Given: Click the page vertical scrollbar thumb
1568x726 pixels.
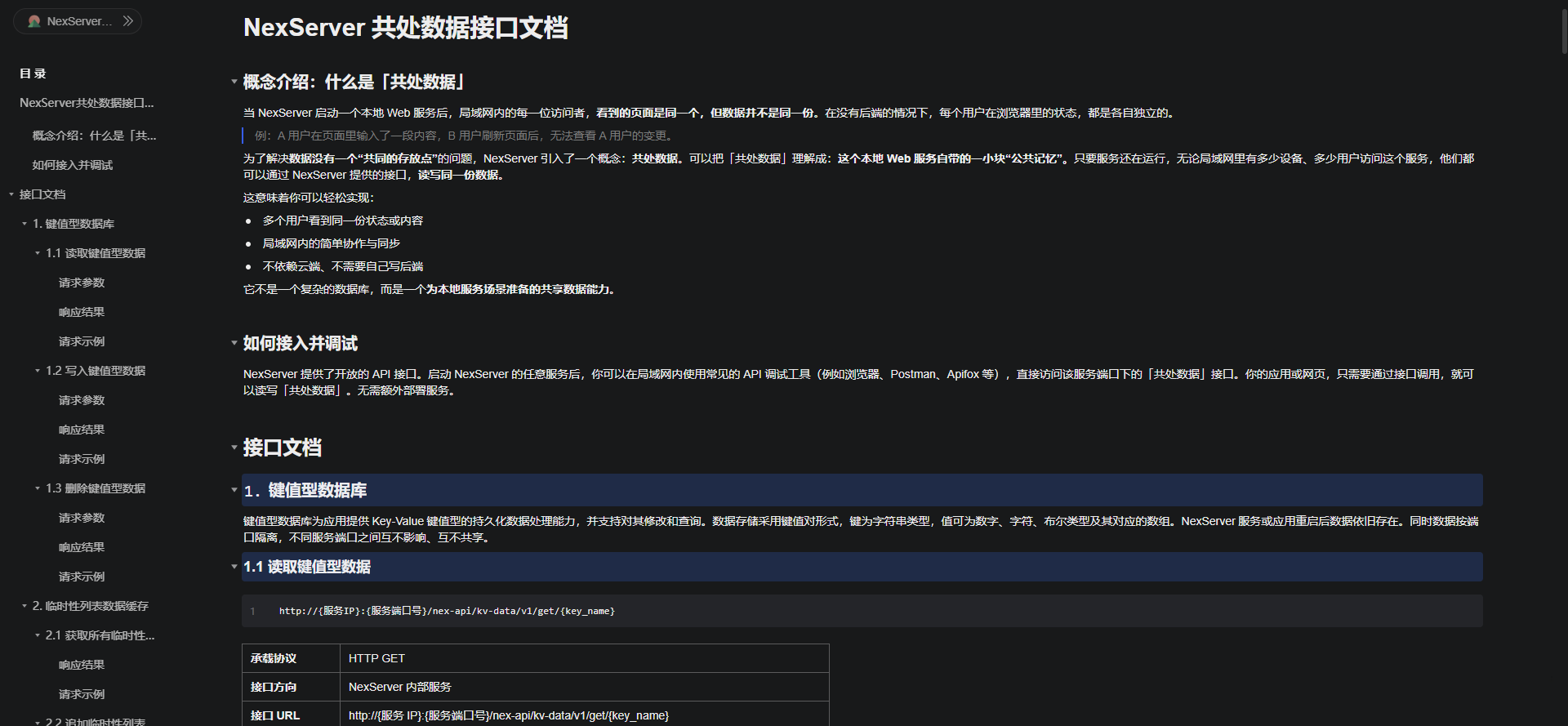Looking at the screenshot, I should coord(1564,33).
